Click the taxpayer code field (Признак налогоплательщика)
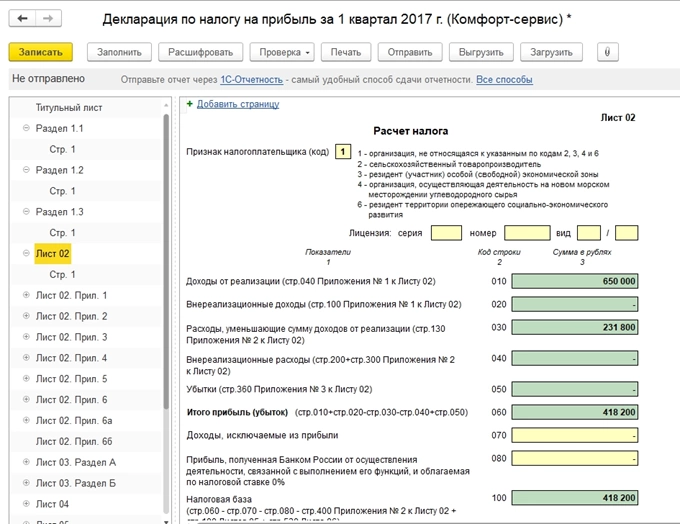 [x=343, y=152]
